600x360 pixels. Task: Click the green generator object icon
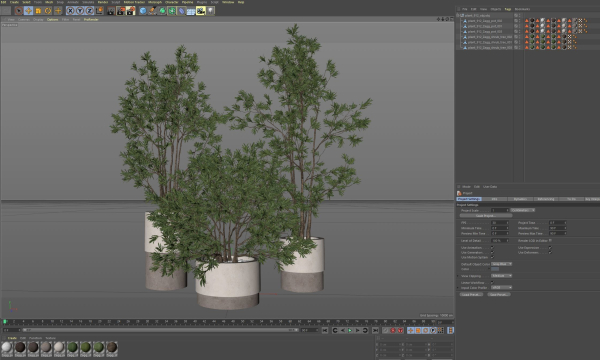pos(162,11)
